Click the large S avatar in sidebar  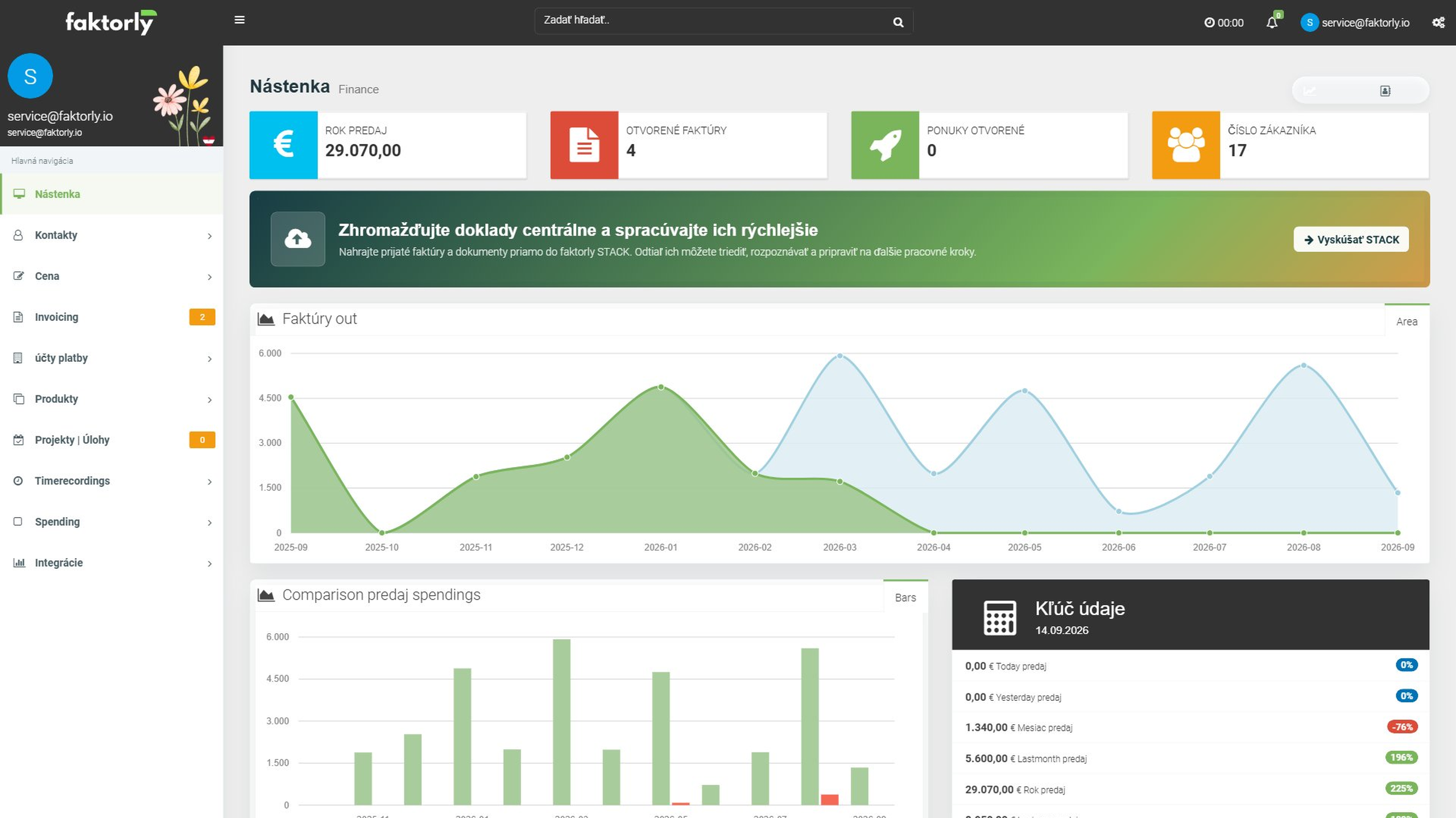pyautogui.click(x=30, y=76)
